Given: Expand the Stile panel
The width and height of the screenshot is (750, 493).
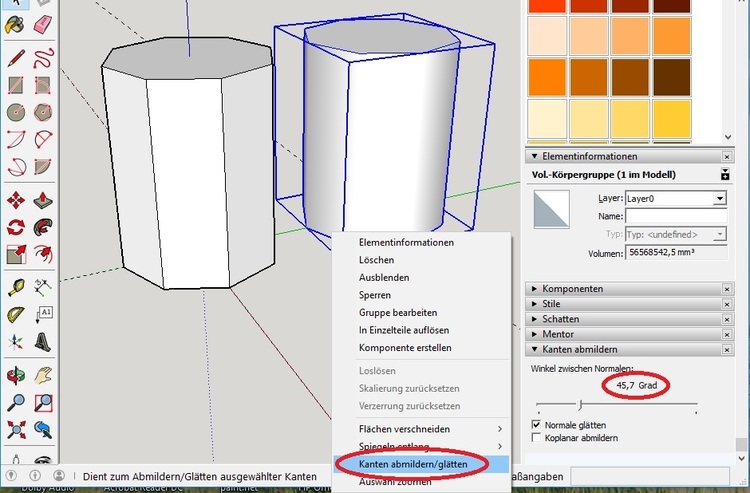Looking at the screenshot, I should point(535,304).
